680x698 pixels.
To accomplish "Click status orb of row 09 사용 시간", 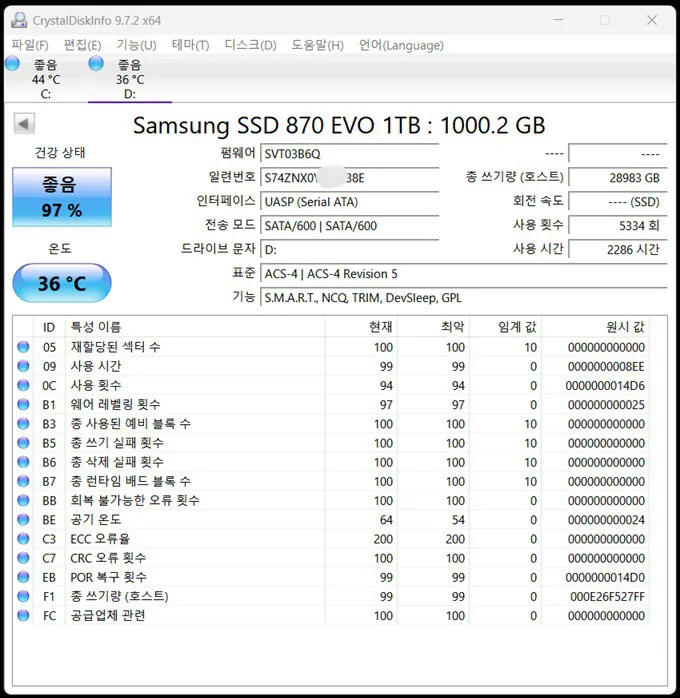I will [x=23, y=366].
